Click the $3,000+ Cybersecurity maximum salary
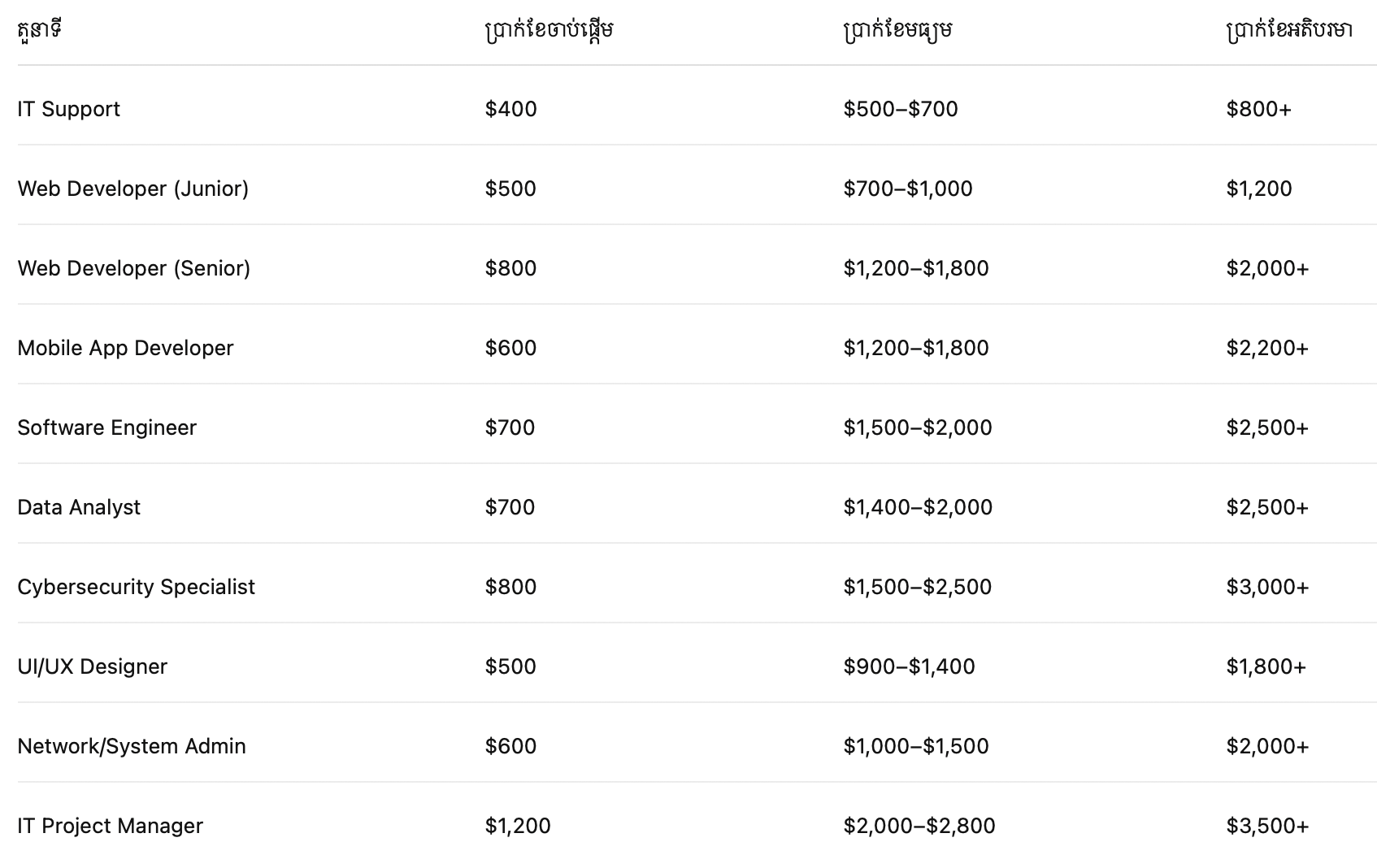The image size is (1377, 868). tap(1267, 587)
